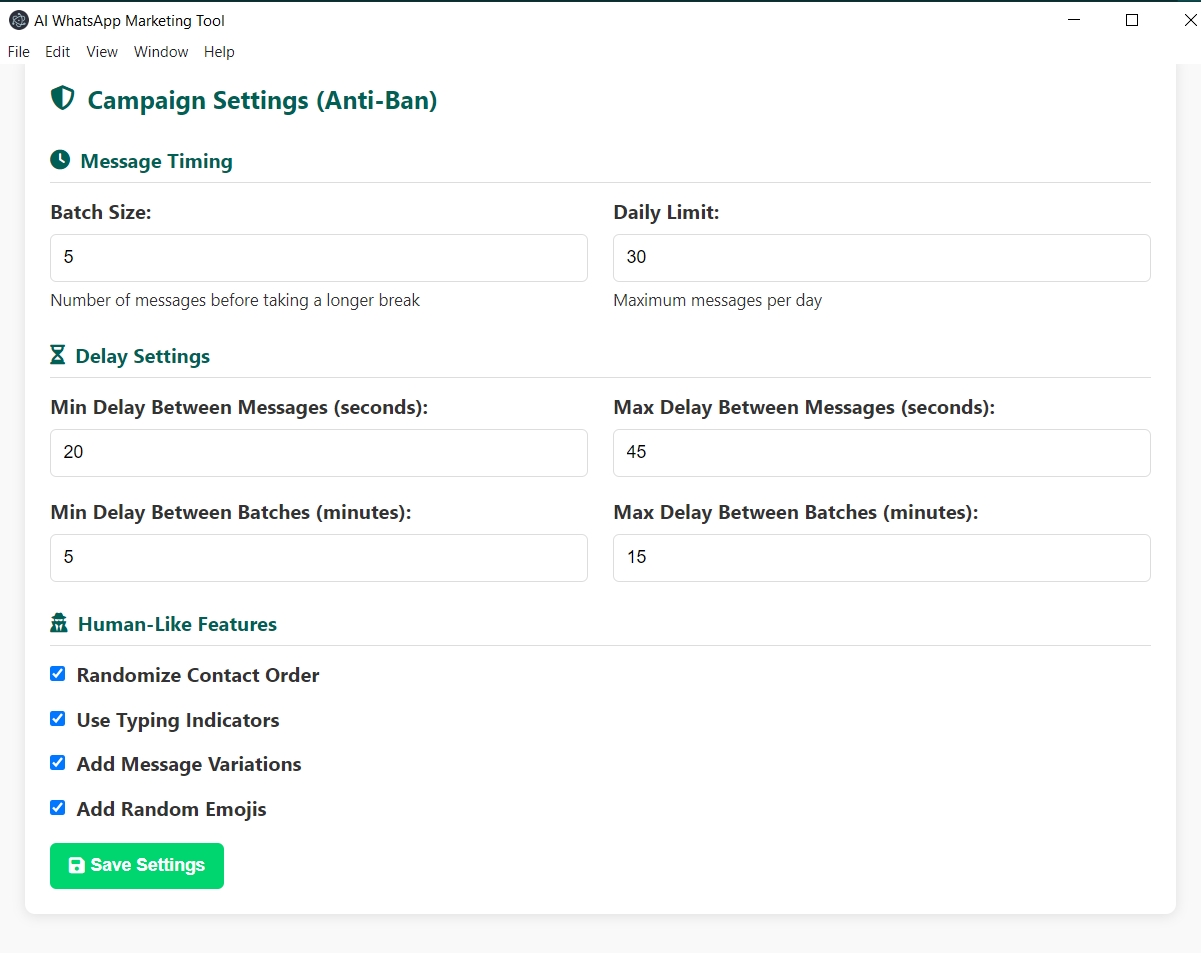Click into the Daily Limit field
This screenshot has width=1201, height=953.
(882, 258)
